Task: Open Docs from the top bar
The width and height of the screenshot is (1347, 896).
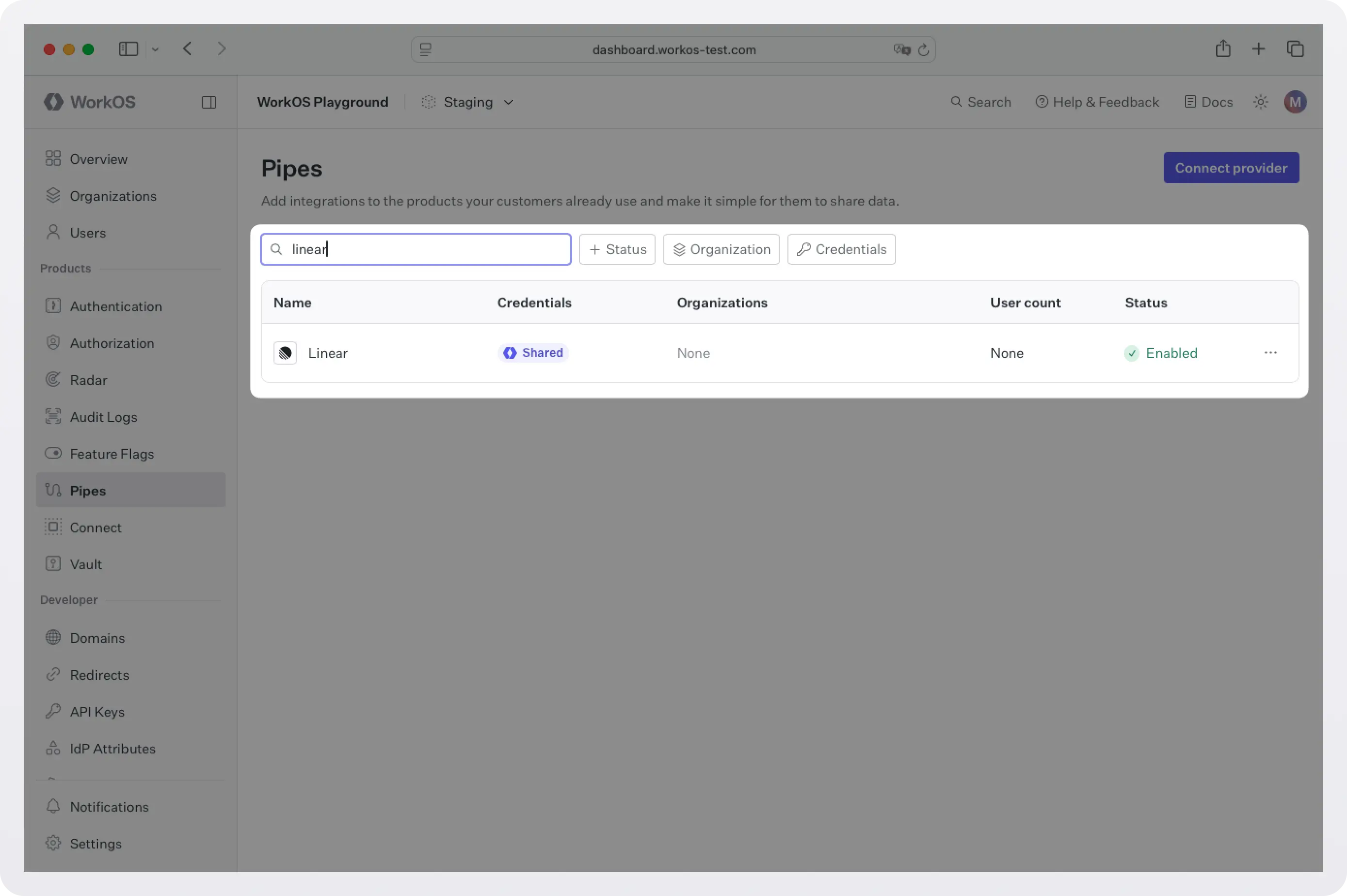Action: [x=1208, y=102]
